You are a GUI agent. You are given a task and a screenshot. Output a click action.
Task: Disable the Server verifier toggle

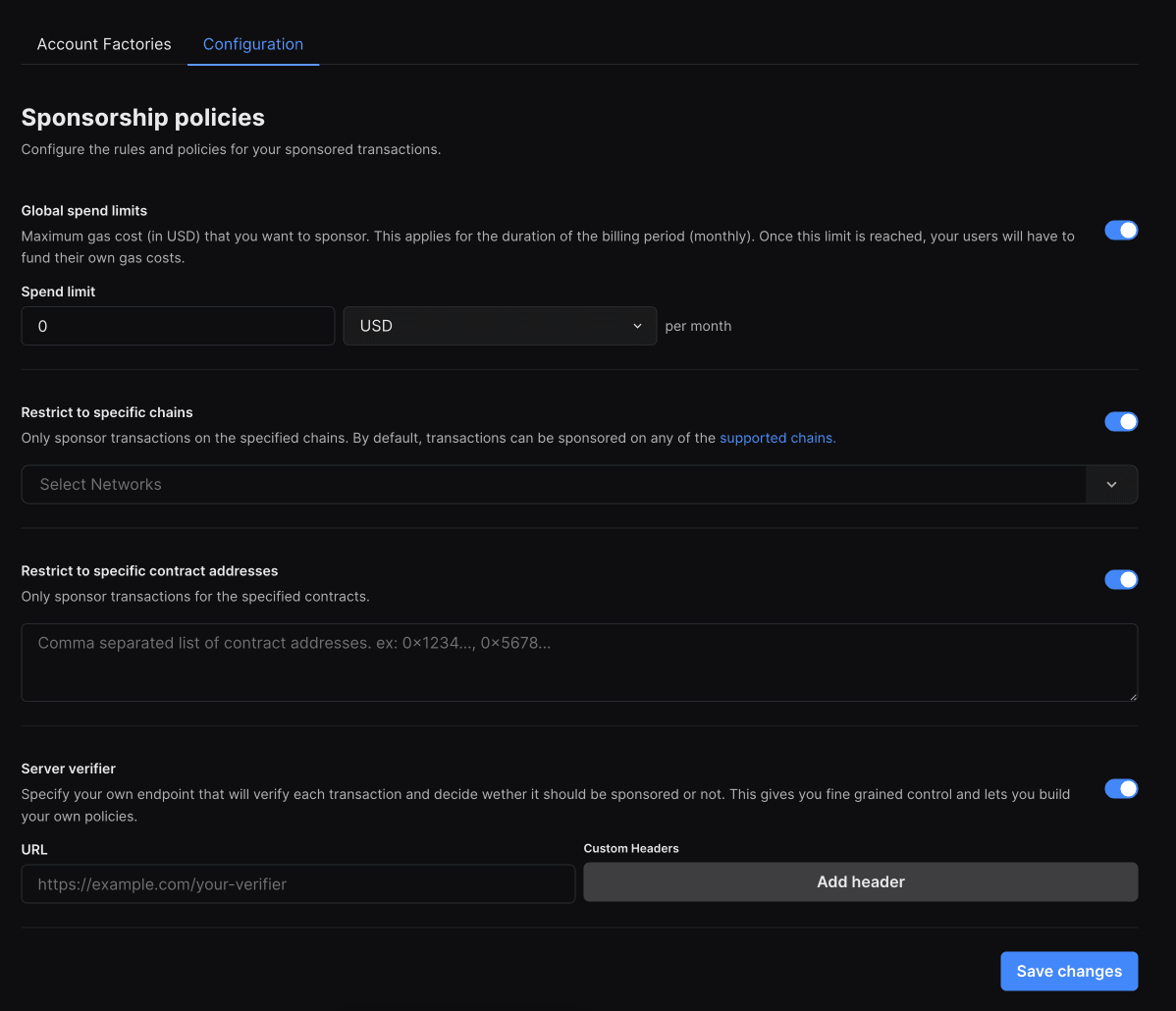pyautogui.click(x=1121, y=789)
